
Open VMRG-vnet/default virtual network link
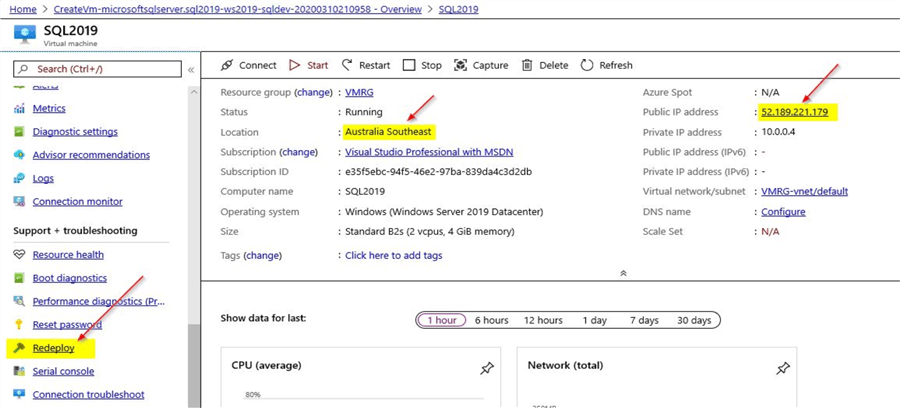point(805,192)
